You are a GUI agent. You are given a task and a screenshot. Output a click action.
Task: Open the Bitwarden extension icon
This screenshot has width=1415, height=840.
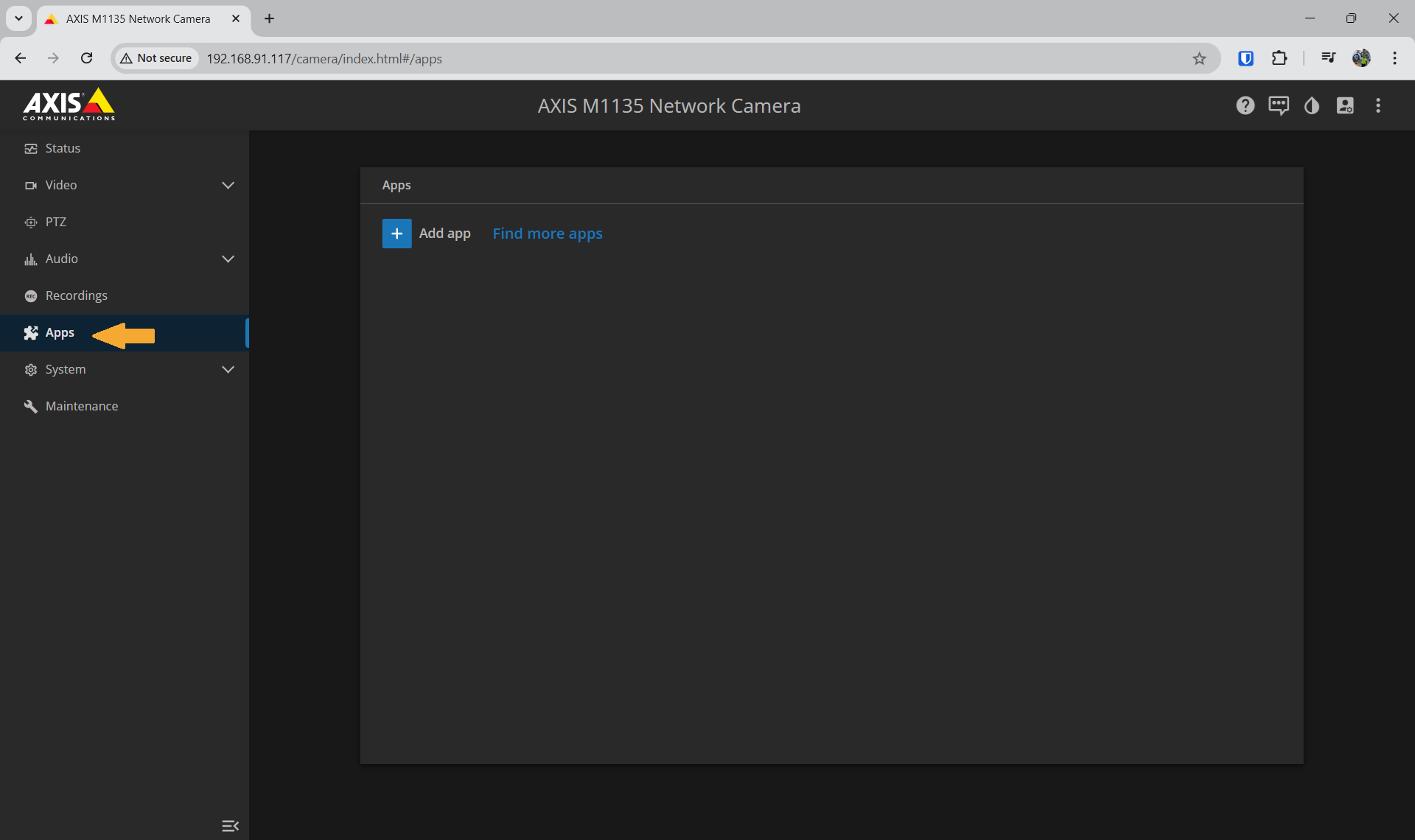click(1245, 58)
